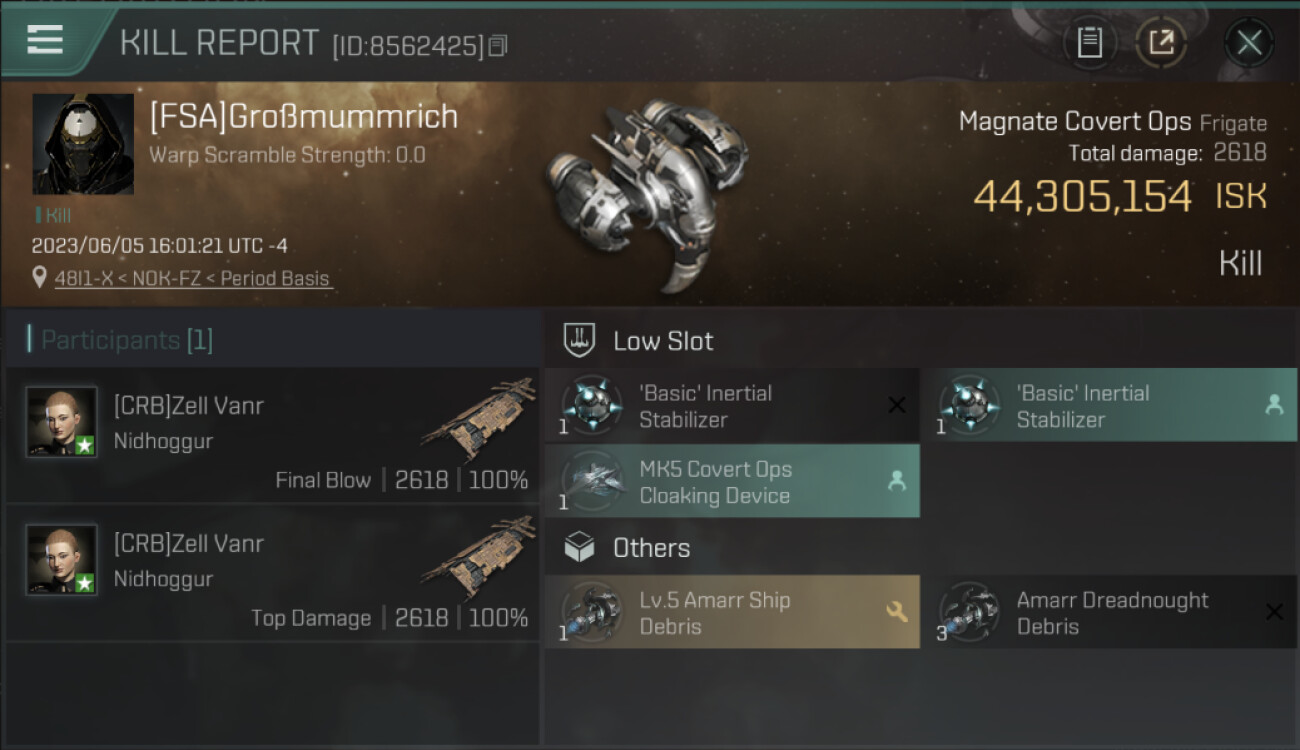Click the Others section cube icon

pos(580,548)
